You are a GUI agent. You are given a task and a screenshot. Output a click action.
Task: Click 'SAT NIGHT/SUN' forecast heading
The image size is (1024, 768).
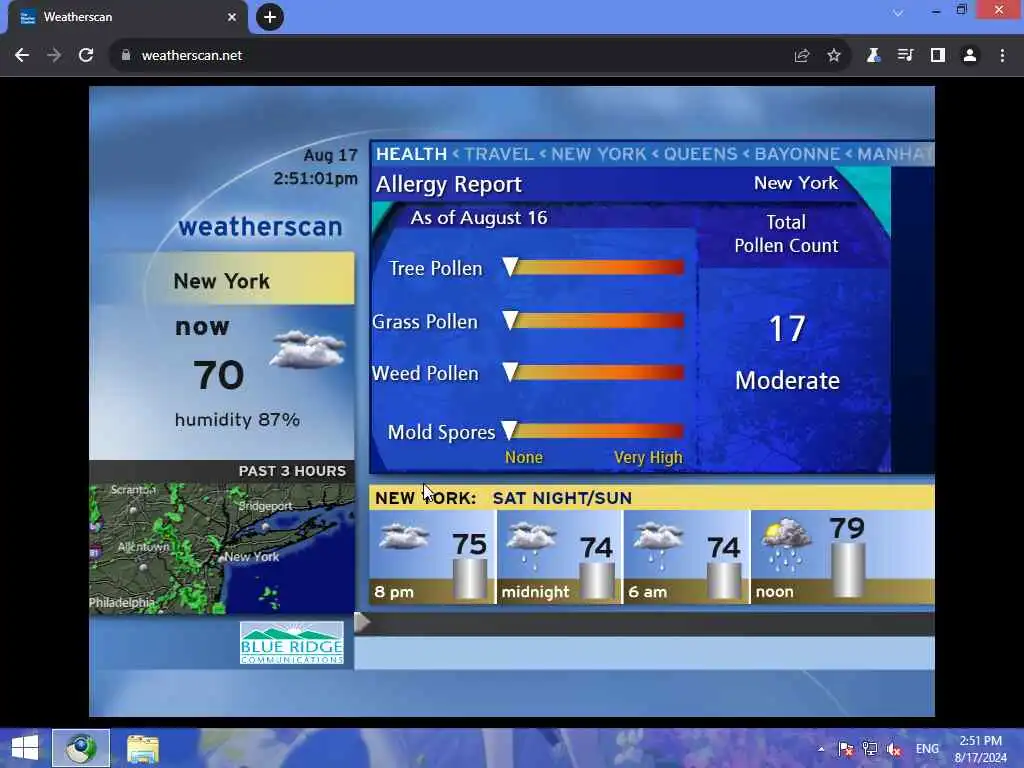562,498
